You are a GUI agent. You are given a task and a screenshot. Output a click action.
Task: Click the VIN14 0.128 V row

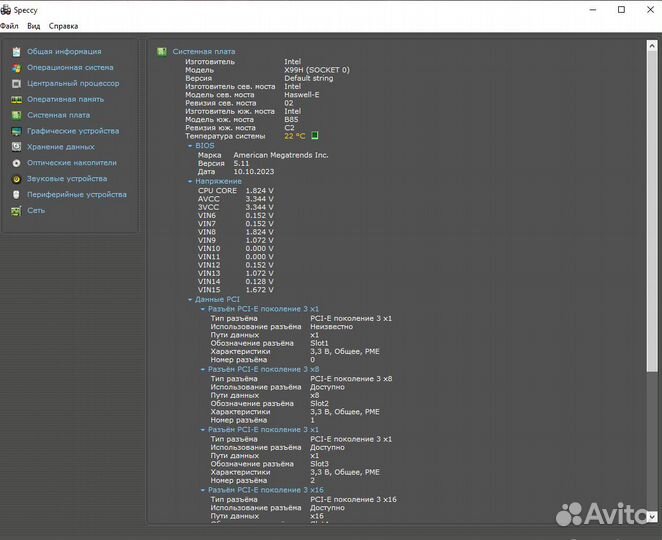(236, 282)
